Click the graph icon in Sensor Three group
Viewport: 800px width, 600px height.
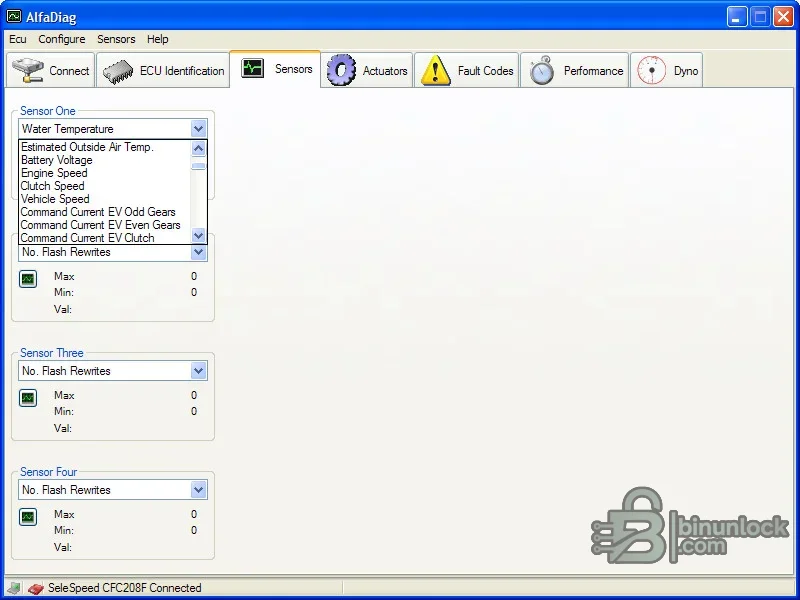click(28, 398)
